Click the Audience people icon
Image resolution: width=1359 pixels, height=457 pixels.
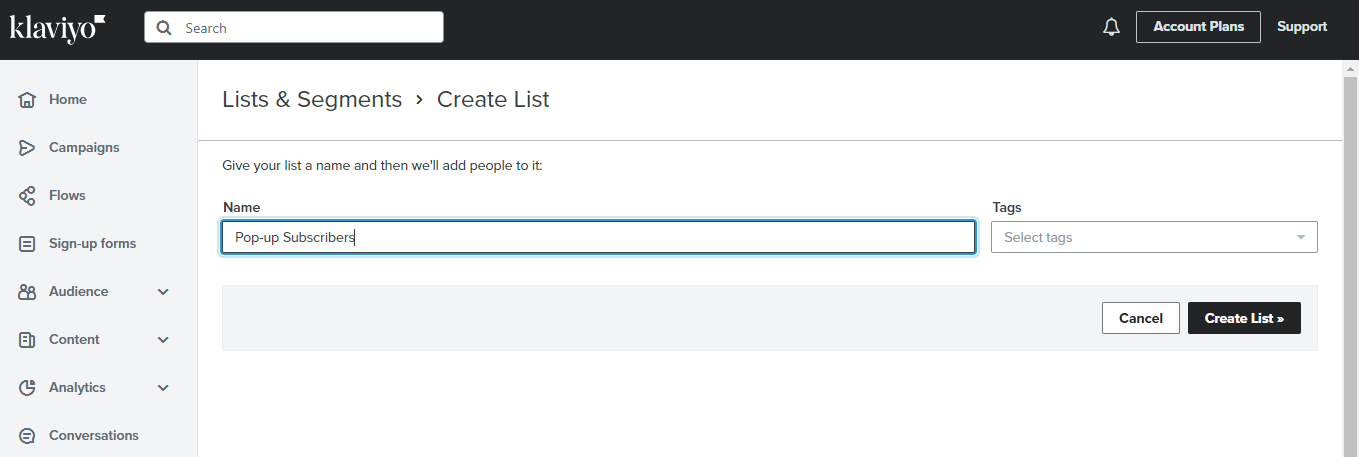[x=28, y=292]
